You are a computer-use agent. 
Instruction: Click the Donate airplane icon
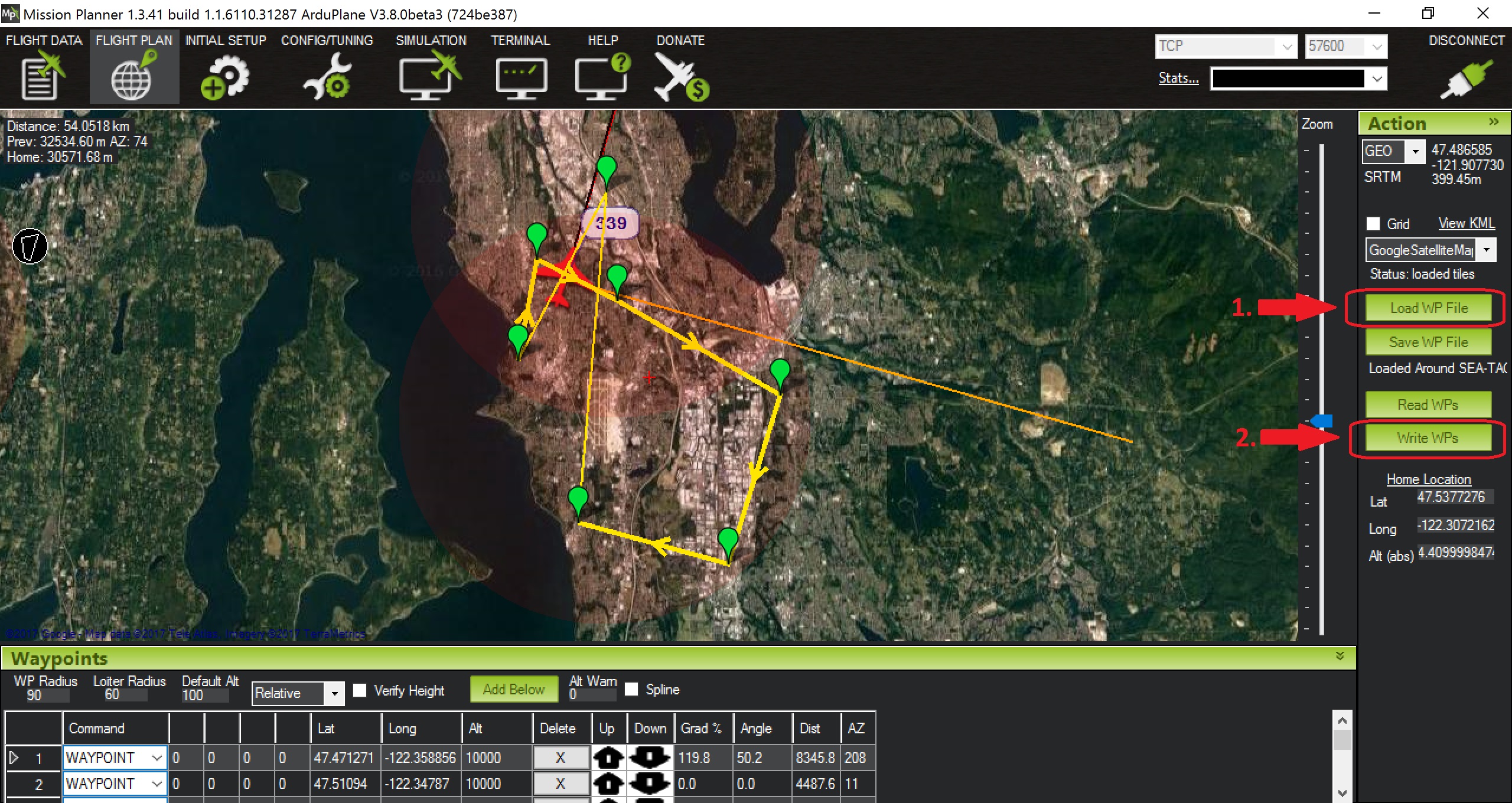[680, 78]
